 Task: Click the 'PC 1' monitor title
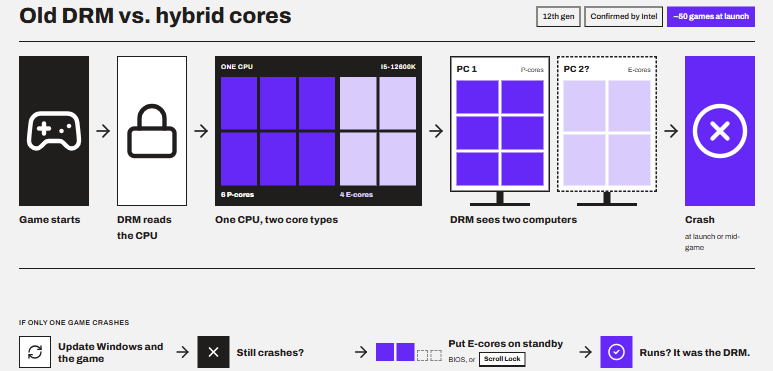click(x=466, y=69)
